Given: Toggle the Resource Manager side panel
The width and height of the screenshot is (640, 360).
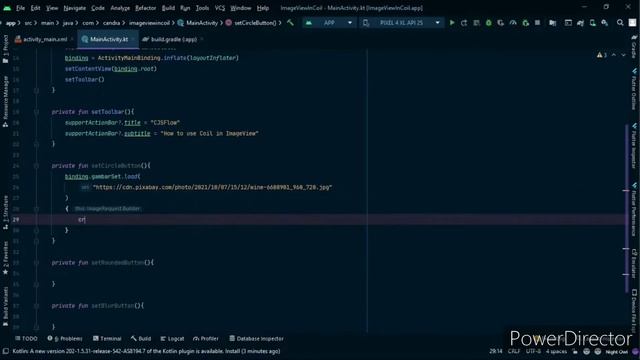Looking at the screenshot, I should coord(5,101).
